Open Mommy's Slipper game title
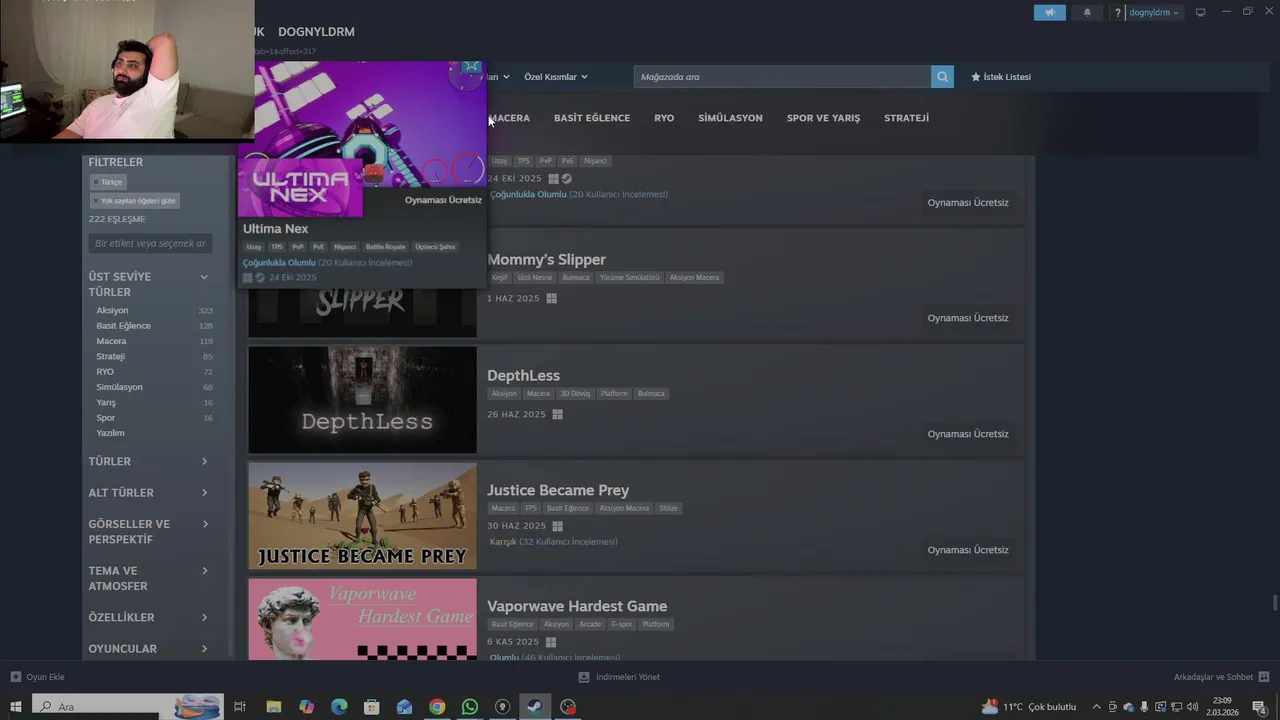1280x720 pixels. [546, 260]
